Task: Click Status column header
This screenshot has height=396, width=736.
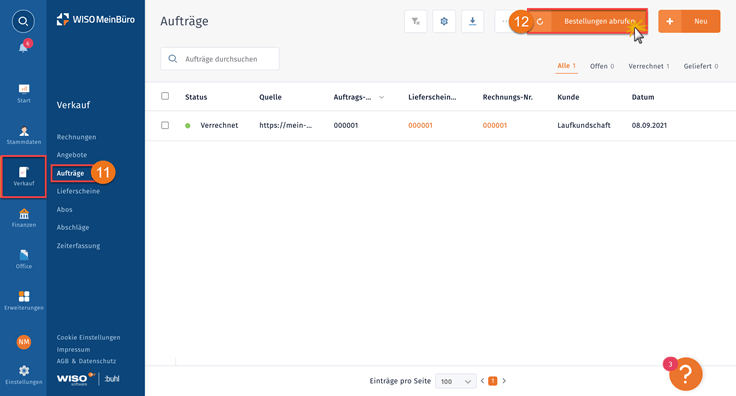Action: [196, 97]
